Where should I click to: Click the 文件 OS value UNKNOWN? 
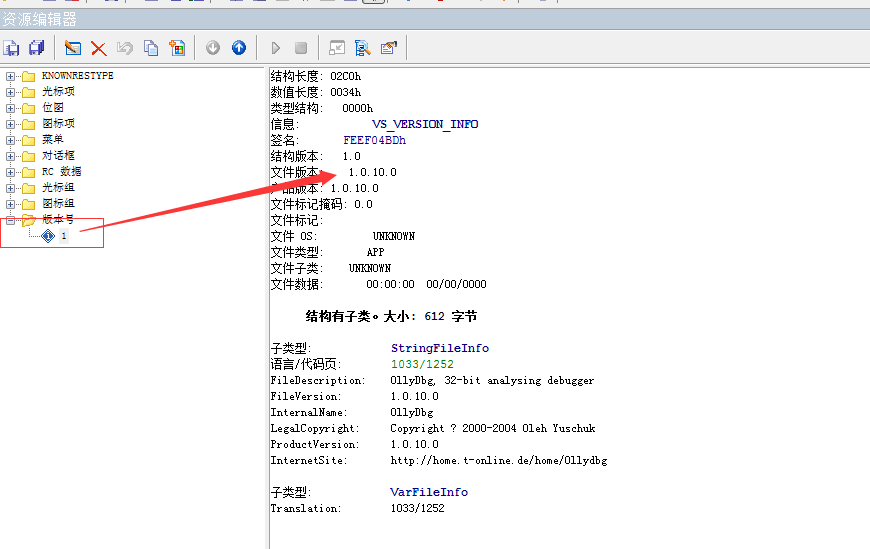pos(394,236)
